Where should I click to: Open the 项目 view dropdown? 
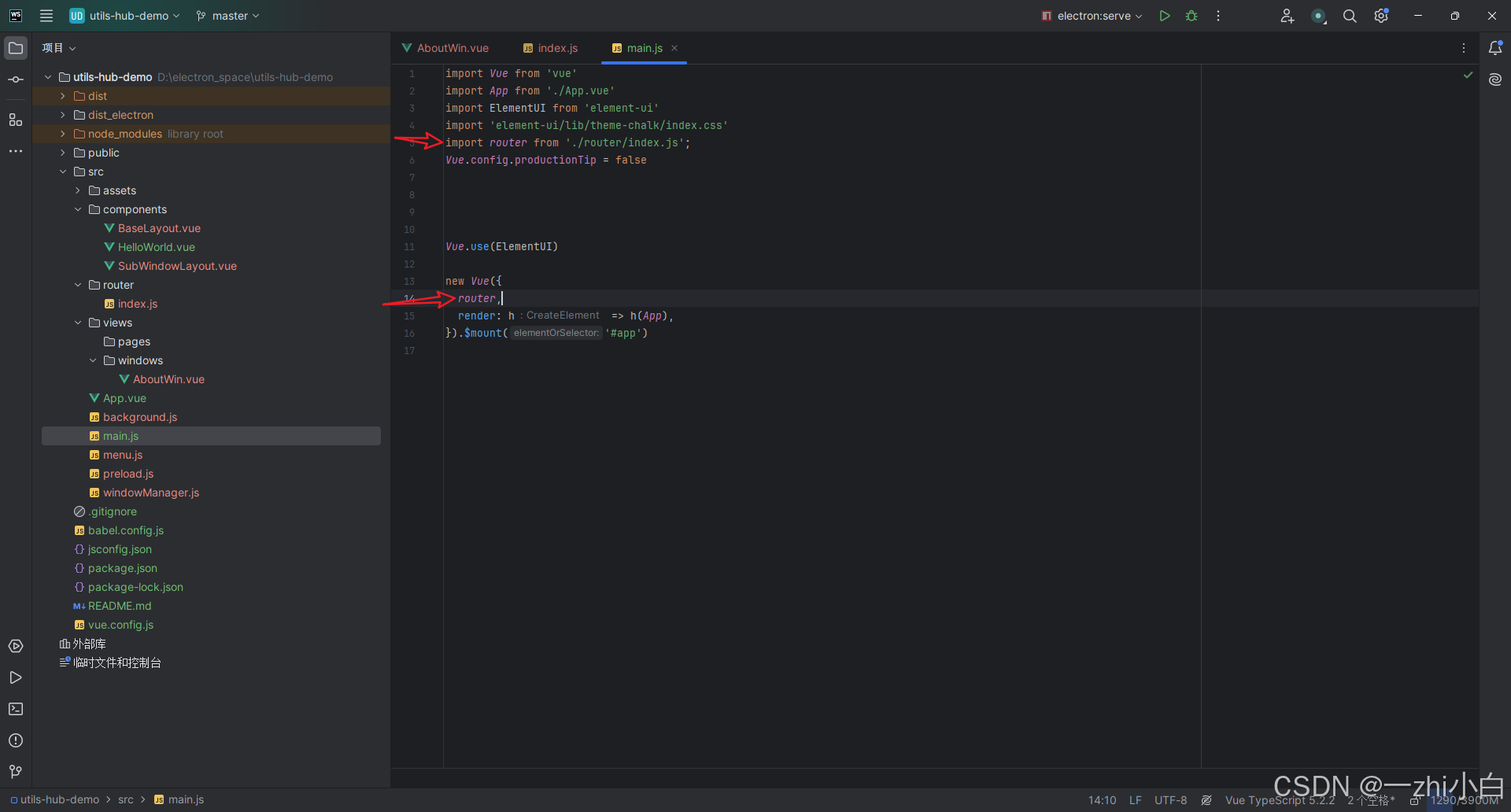coord(59,48)
